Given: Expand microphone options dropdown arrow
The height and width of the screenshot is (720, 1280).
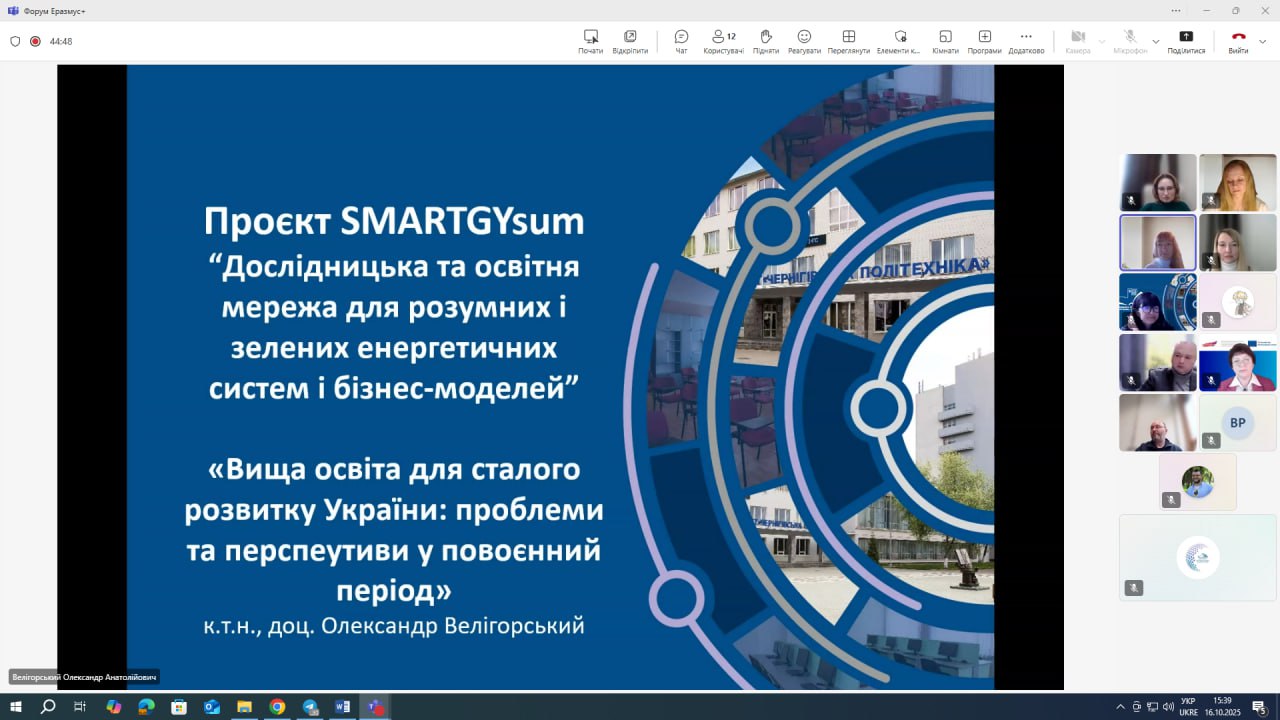Looking at the screenshot, I should (x=1156, y=42).
